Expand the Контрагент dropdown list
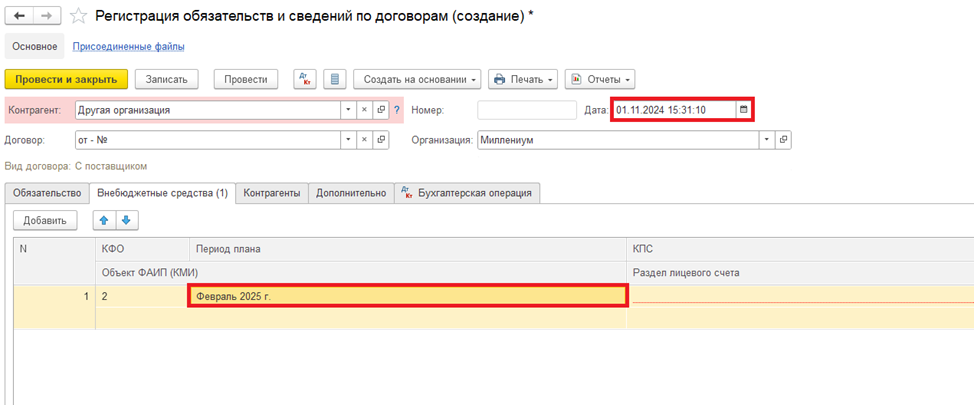974x405 pixels. click(348, 110)
